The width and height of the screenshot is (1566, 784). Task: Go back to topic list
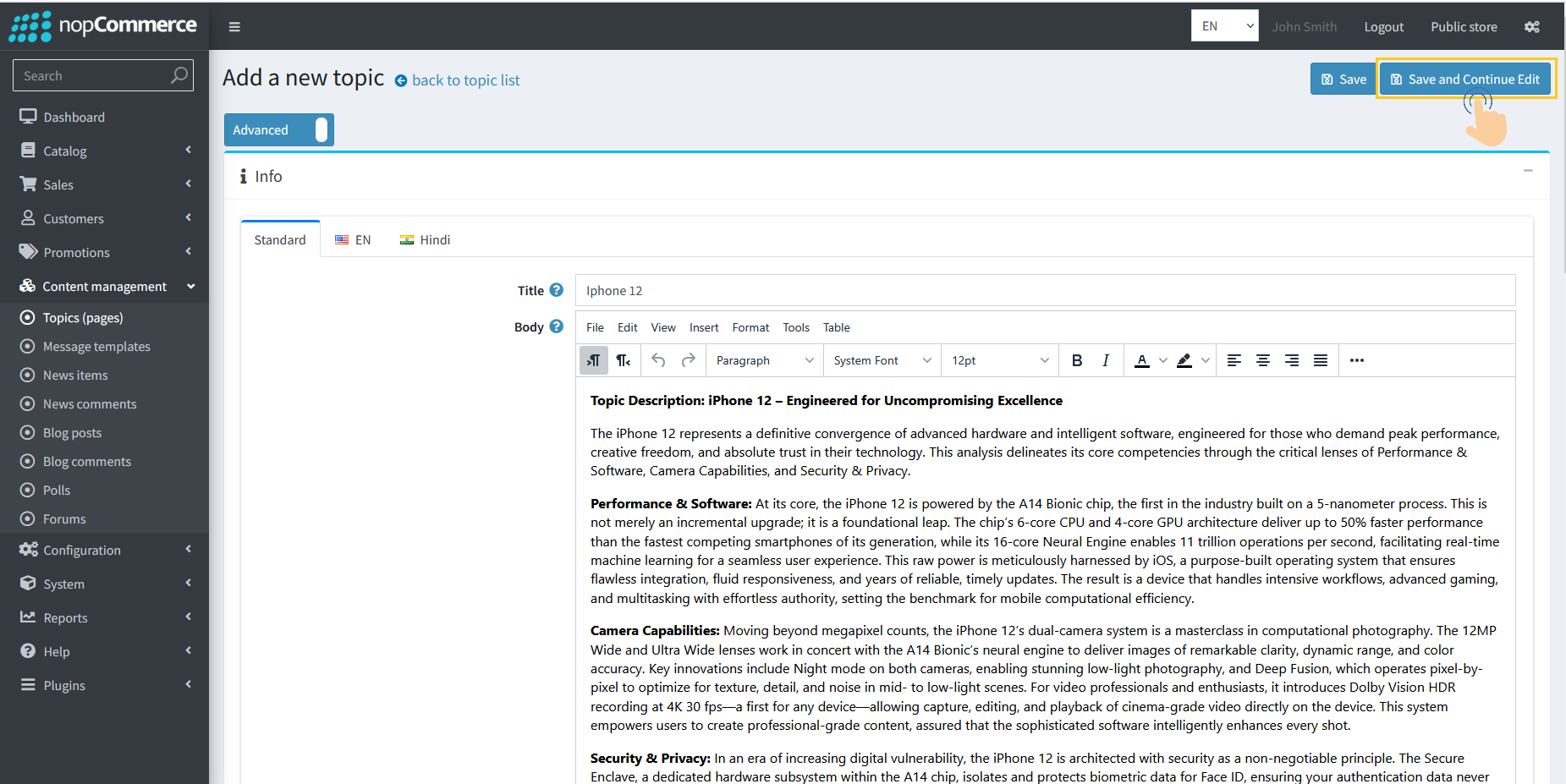465,79
